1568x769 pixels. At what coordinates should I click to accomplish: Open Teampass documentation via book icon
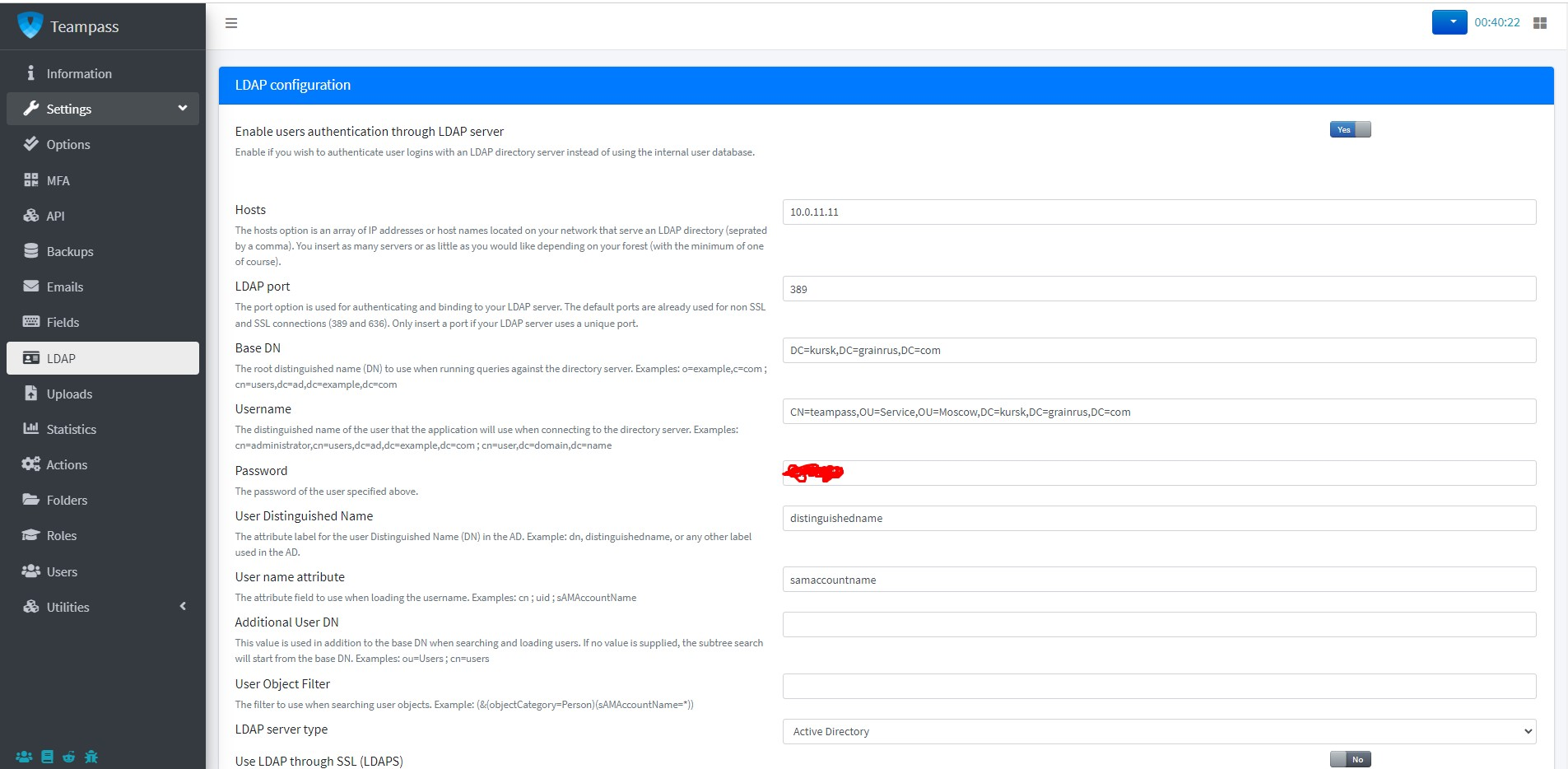(46, 757)
